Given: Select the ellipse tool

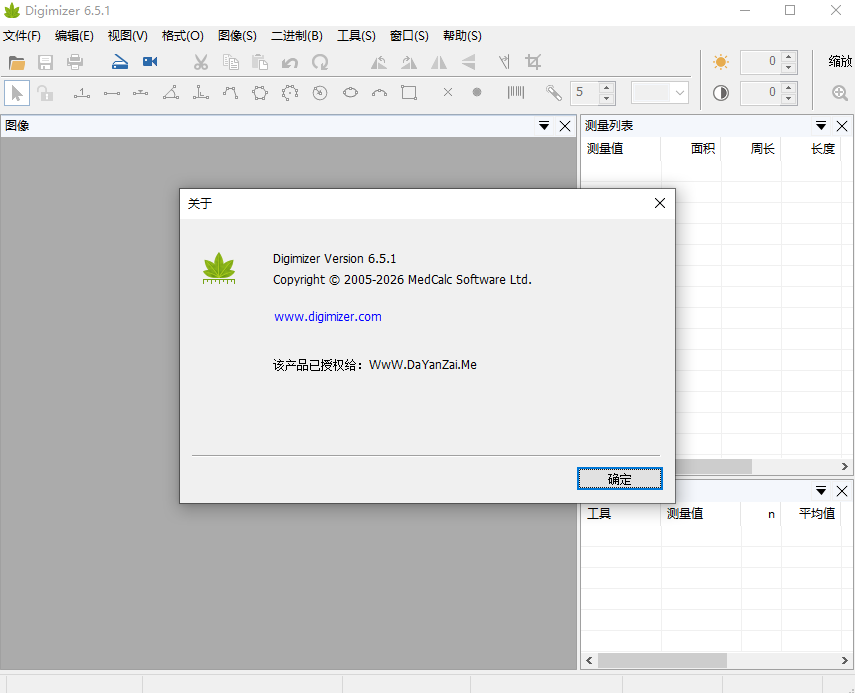Looking at the screenshot, I should pyautogui.click(x=350, y=93).
